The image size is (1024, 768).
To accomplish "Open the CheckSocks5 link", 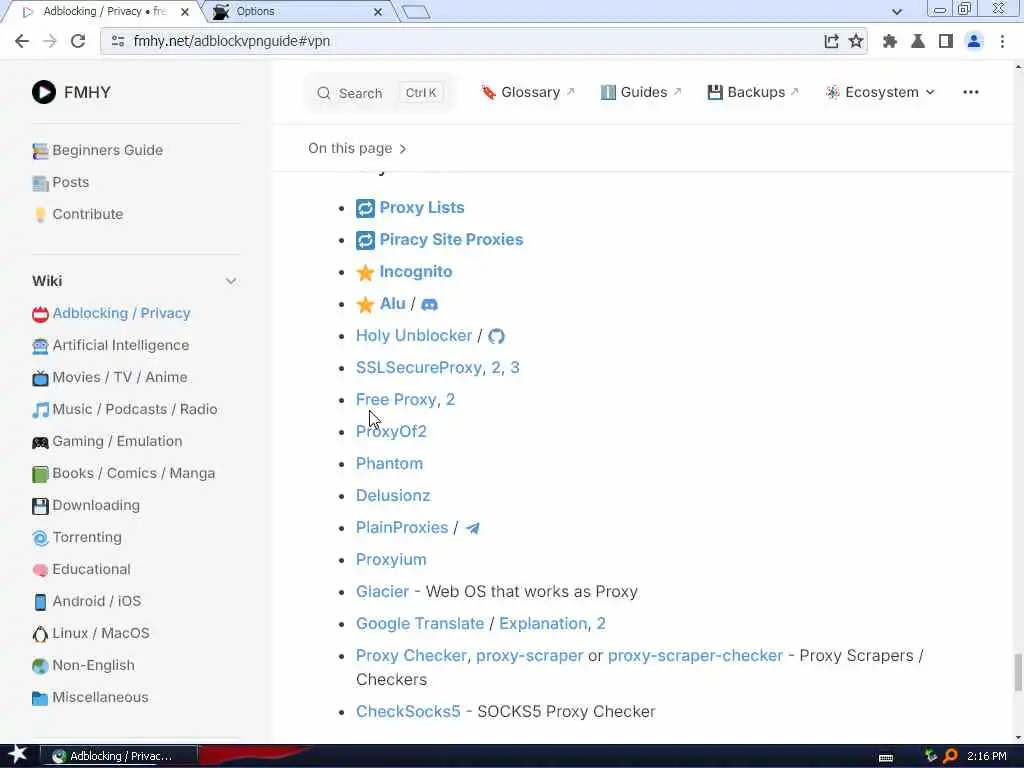I will 408,712.
